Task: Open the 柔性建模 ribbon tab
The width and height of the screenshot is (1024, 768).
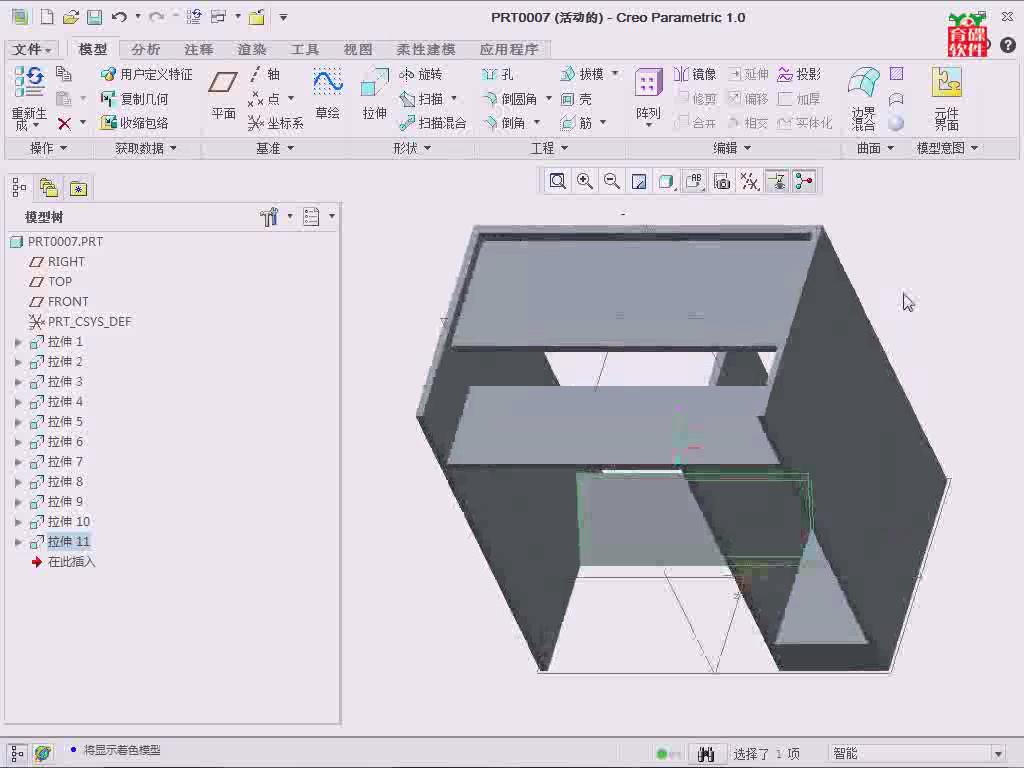Action: (426, 50)
